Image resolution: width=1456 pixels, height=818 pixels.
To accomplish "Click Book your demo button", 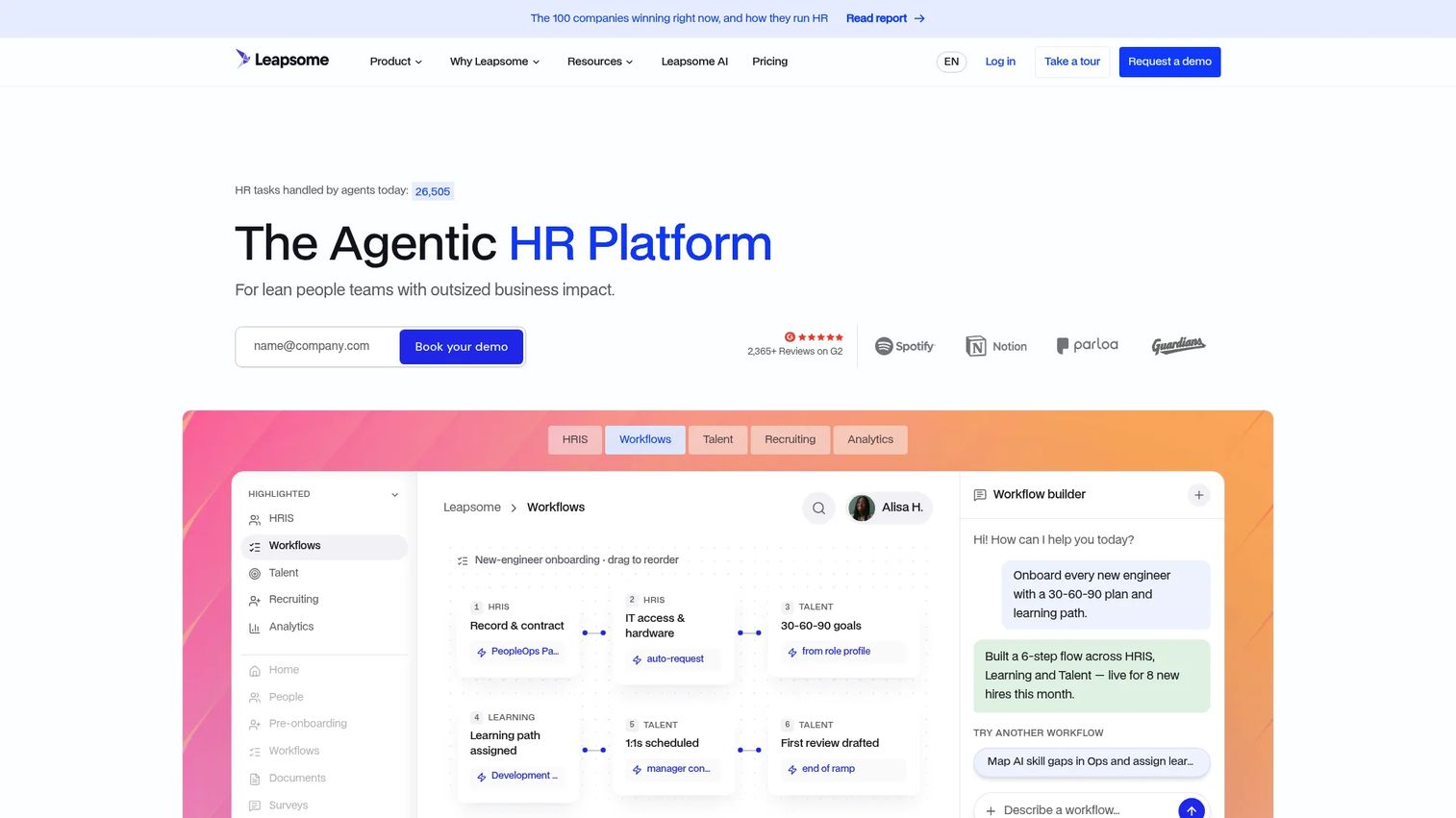I will pos(462,347).
